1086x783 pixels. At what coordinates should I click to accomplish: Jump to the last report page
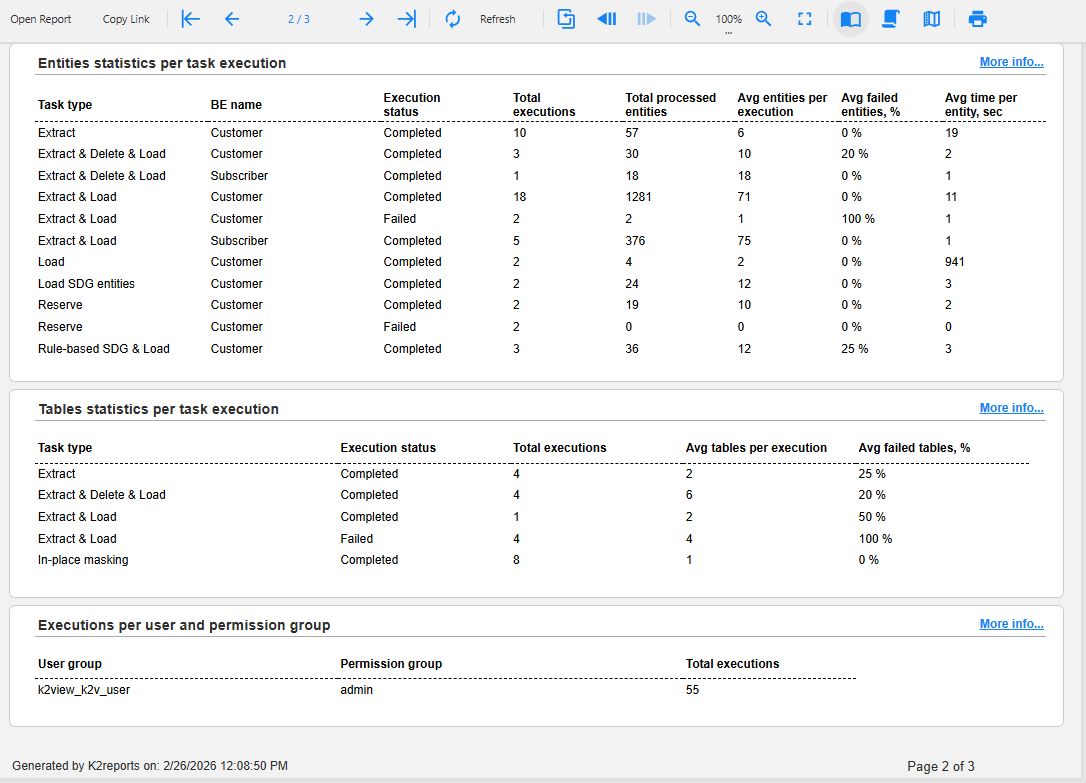406,19
